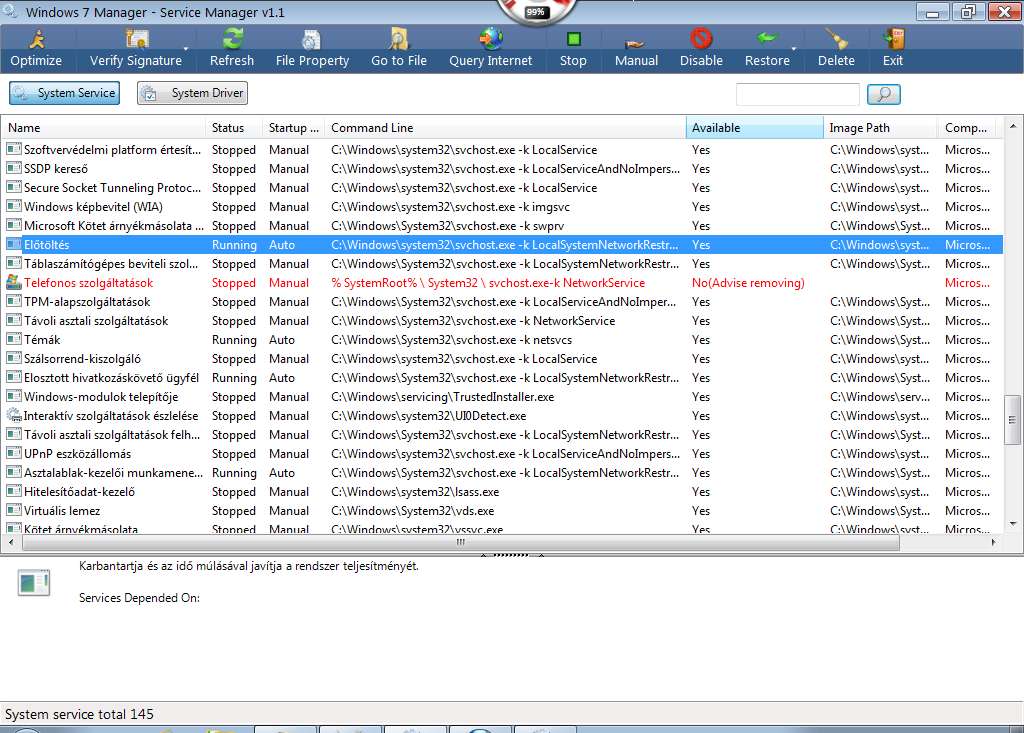Image resolution: width=1024 pixels, height=733 pixels.
Task: Click the icon beside Szálsorrend-kiszolgáló
Action: coord(14,358)
